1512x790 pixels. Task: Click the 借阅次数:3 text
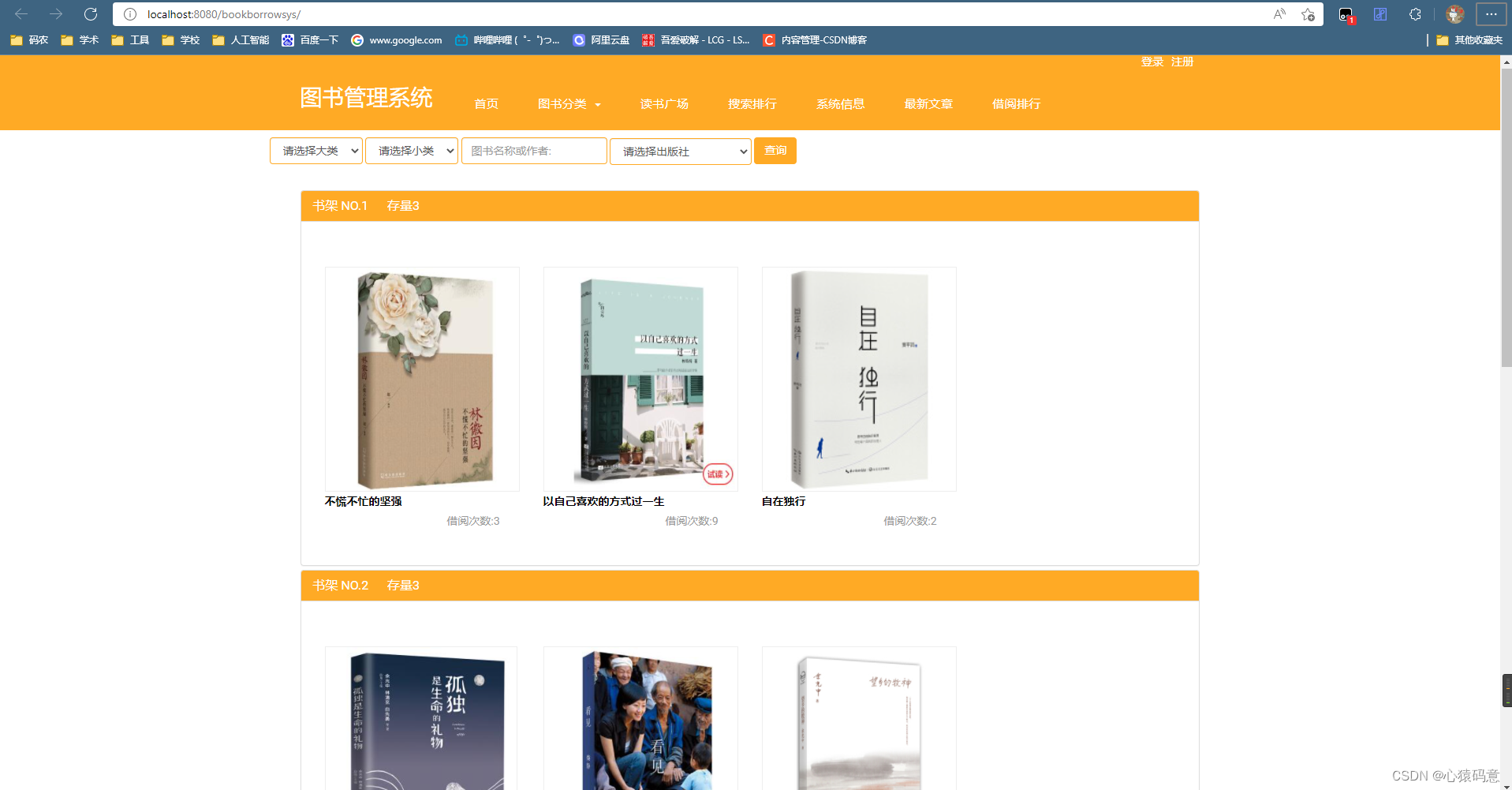tap(472, 521)
